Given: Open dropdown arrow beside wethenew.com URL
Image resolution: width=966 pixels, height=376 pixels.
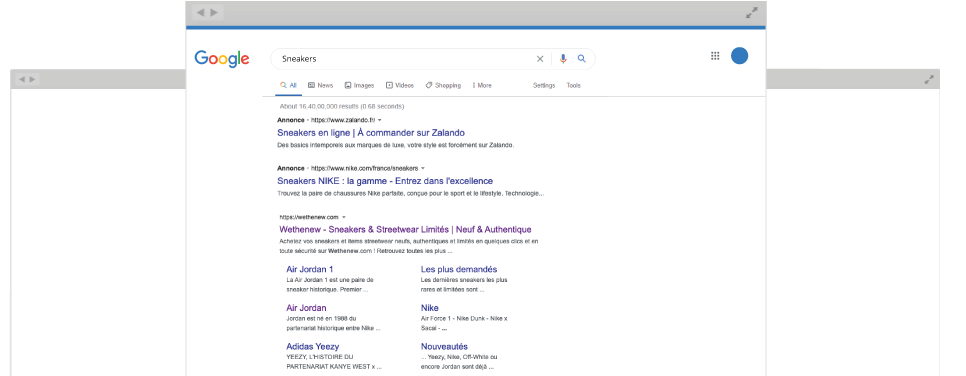Looking at the screenshot, I should point(344,217).
